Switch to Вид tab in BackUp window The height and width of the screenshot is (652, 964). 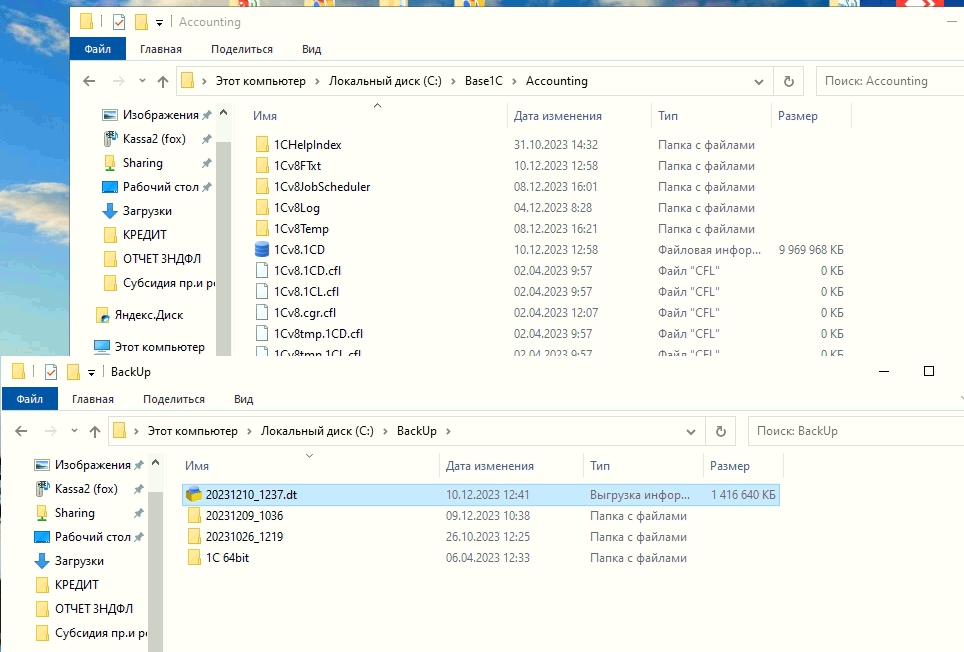tap(243, 399)
